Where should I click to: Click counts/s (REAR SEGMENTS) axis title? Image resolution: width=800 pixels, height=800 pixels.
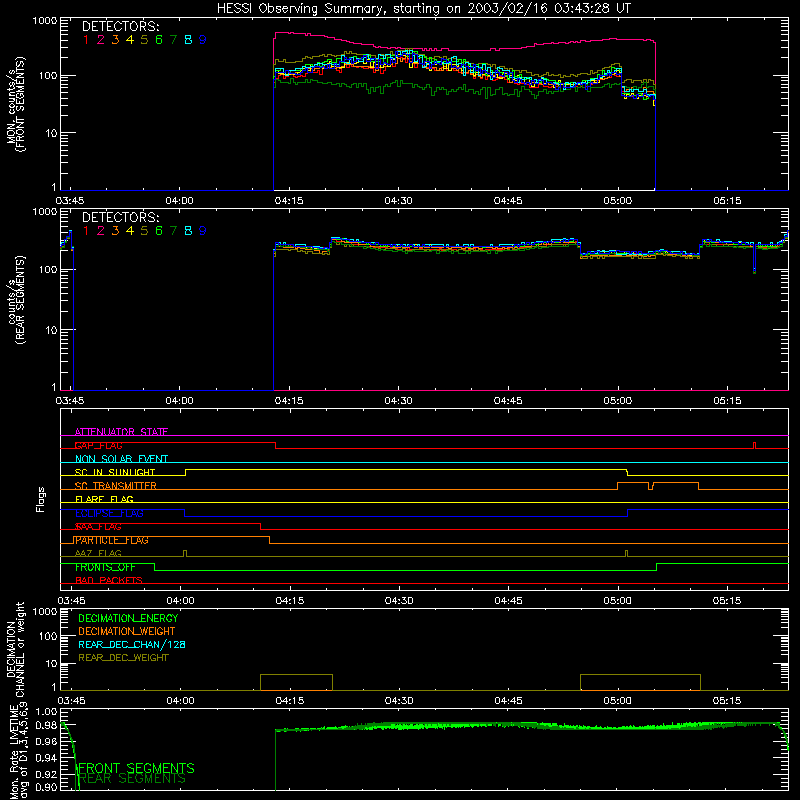[x=15, y=300]
